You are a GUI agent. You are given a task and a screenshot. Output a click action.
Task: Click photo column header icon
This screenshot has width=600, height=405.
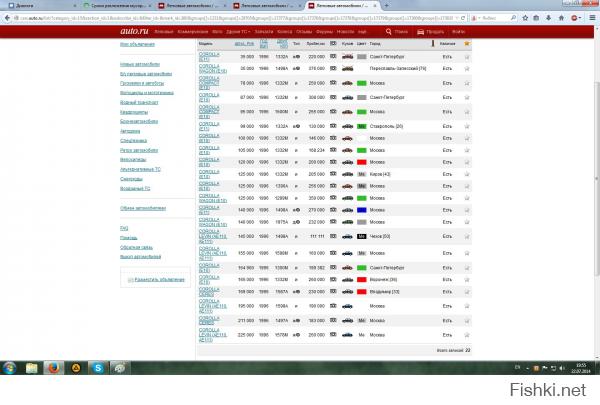[333, 44]
